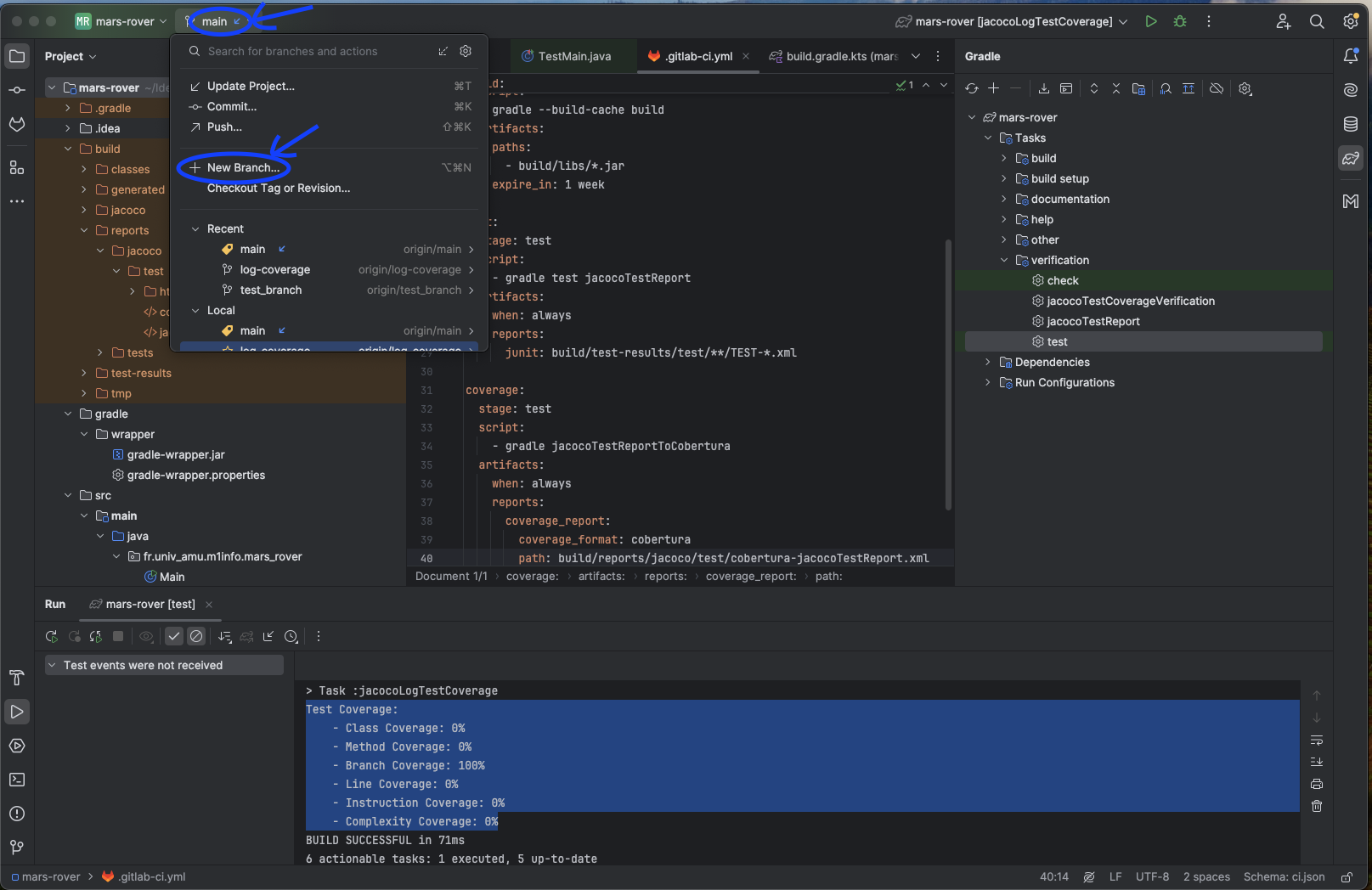Select test_branch in Recent branches
Viewport: 1372px width, 890px height.
(x=330, y=290)
